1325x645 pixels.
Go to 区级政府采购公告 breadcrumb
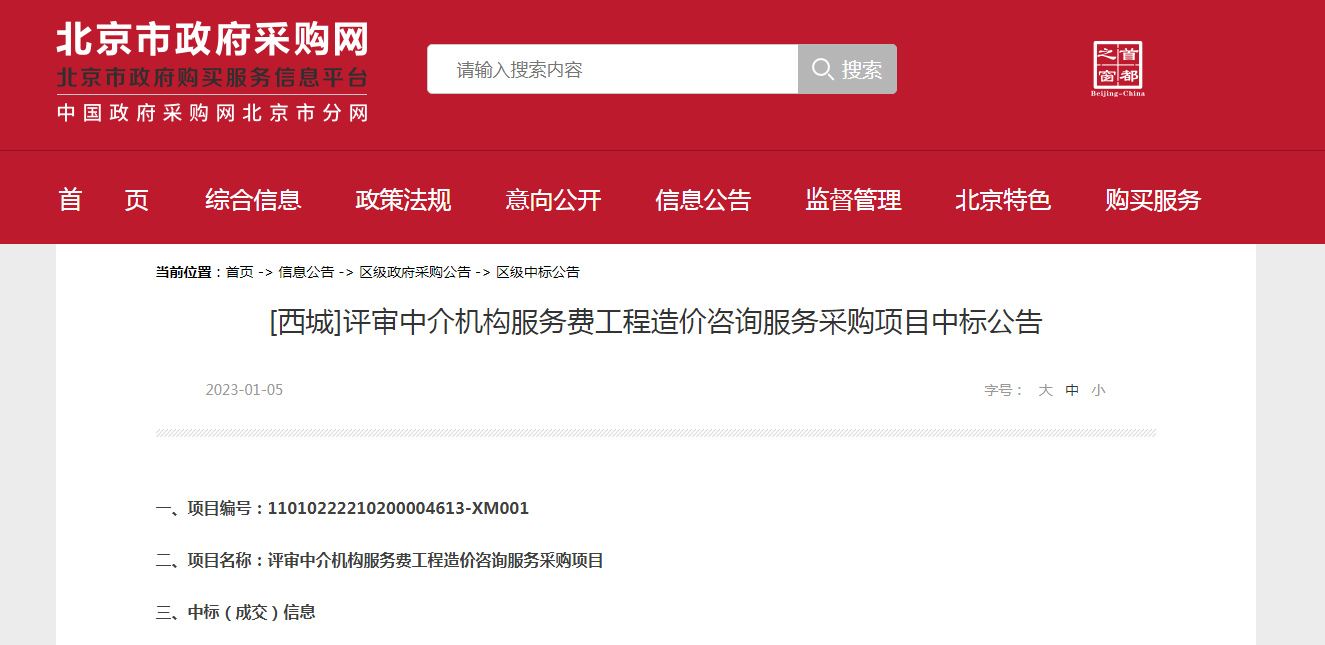(x=415, y=272)
